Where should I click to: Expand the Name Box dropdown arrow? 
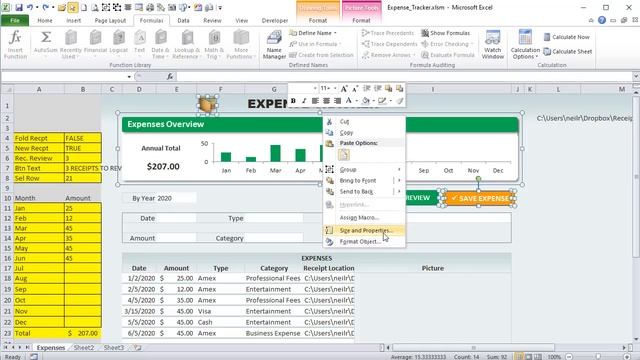(129, 76)
